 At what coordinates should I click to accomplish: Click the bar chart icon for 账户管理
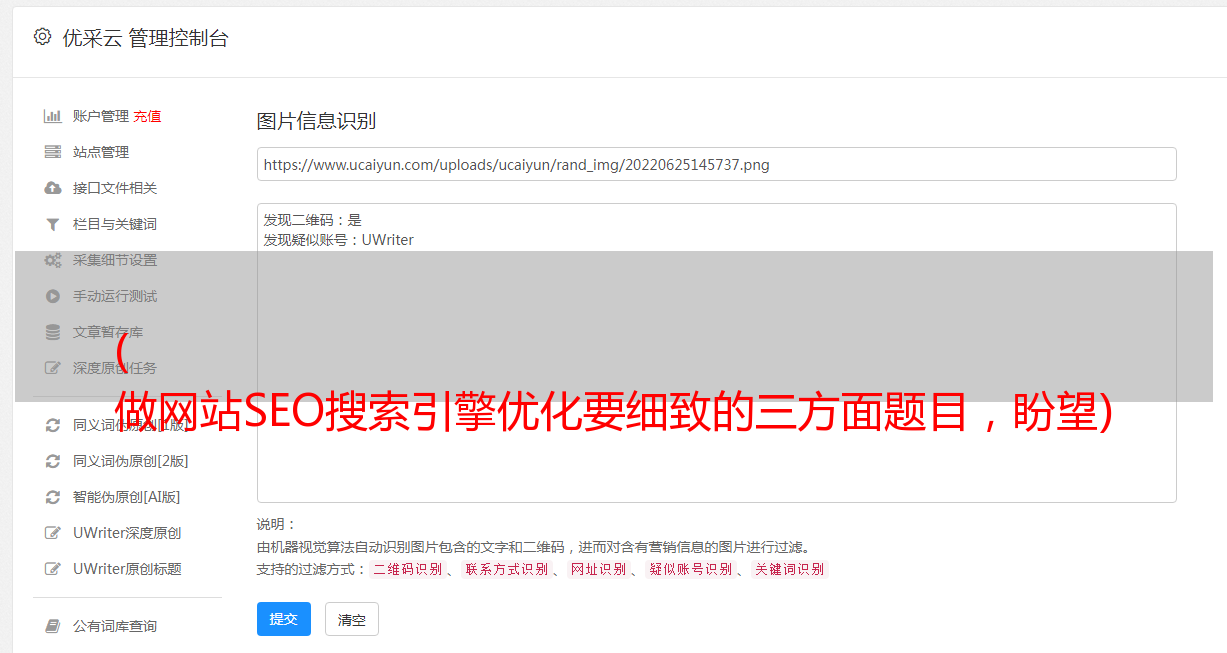(x=53, y=116)
